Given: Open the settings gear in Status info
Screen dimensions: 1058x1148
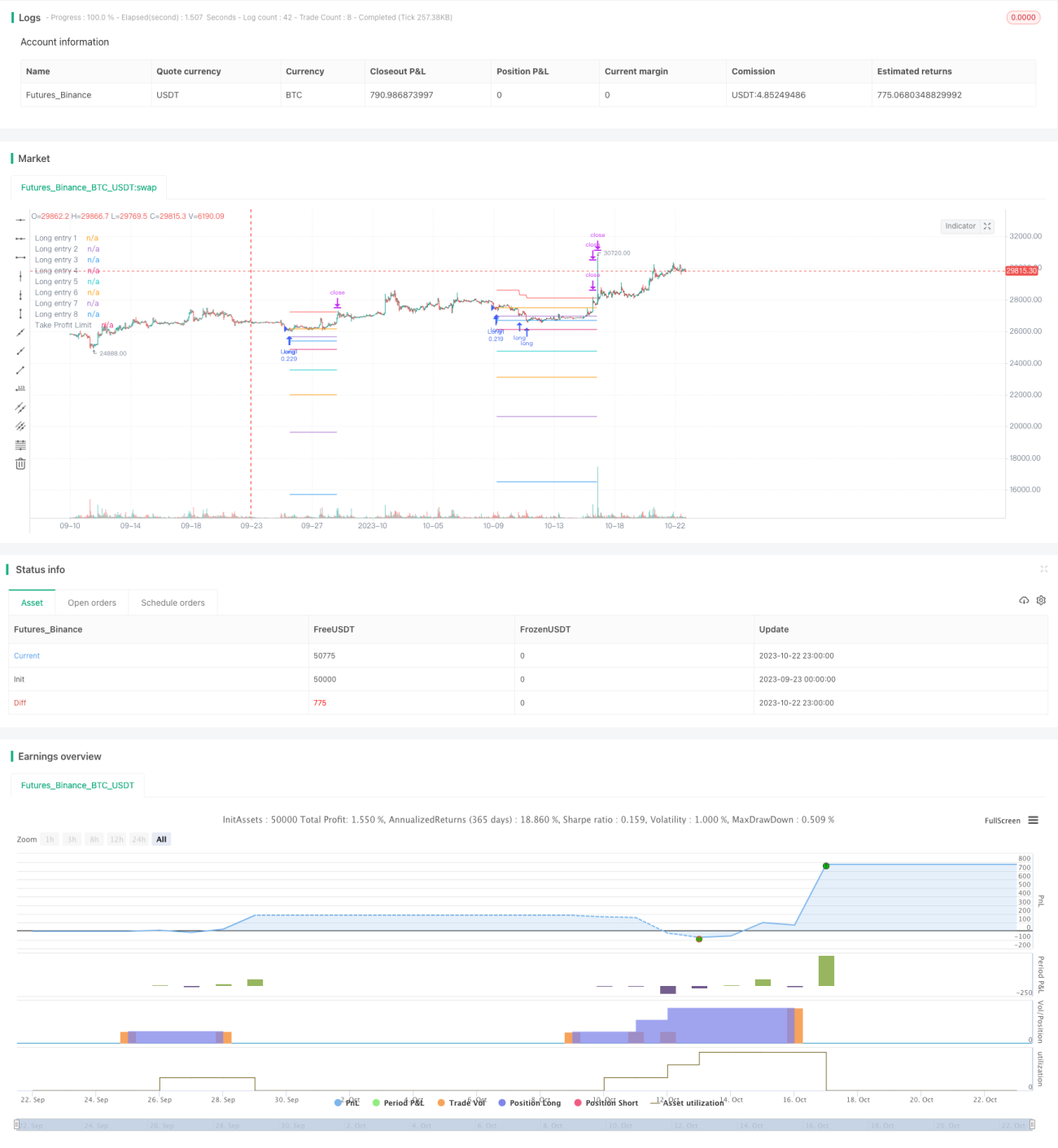Looking at the screenshot, I should pyautogui.click(x=1041, y=600).
